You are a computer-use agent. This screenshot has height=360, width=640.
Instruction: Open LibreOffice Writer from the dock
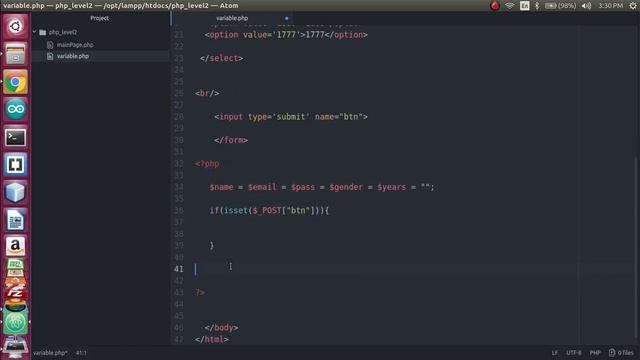[x=16, y=220]
